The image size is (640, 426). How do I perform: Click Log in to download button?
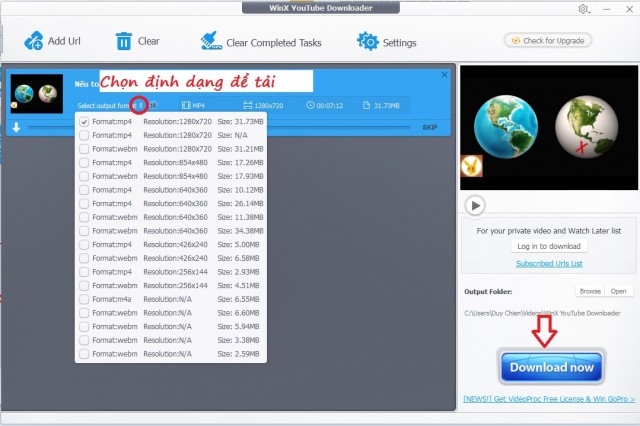pos(549,246)
